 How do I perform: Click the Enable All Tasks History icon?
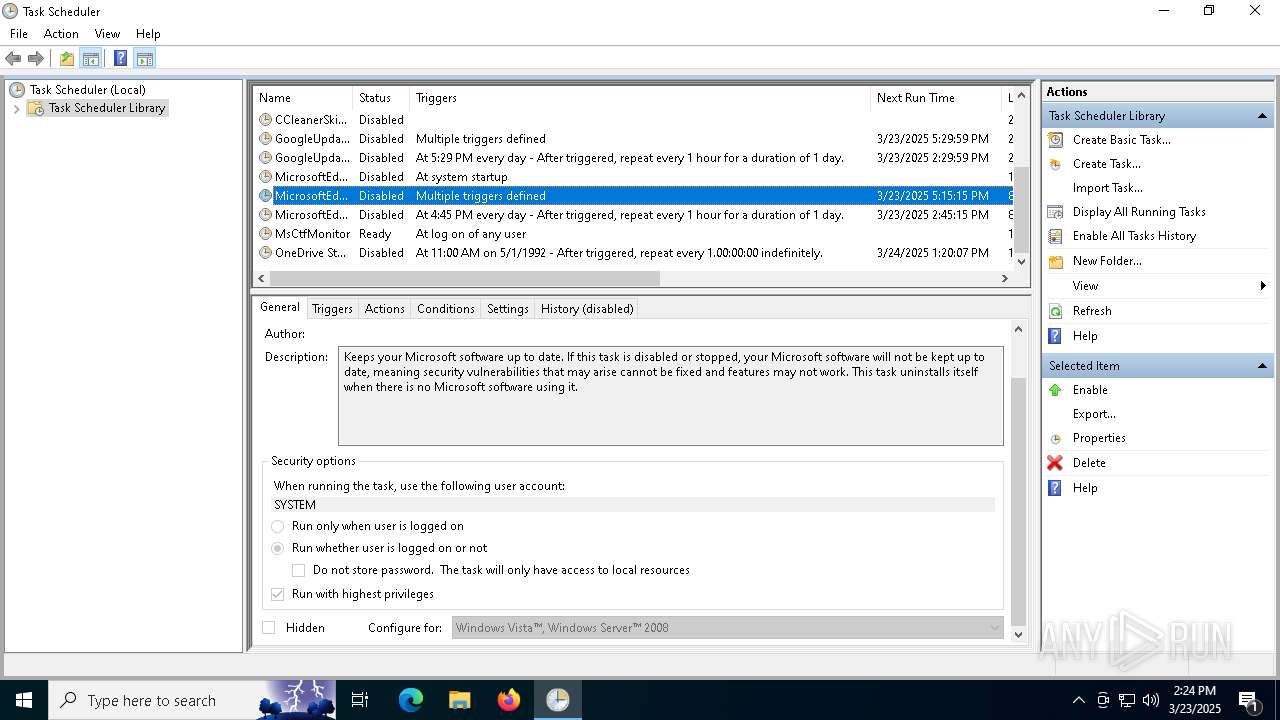click(1055, 236)
